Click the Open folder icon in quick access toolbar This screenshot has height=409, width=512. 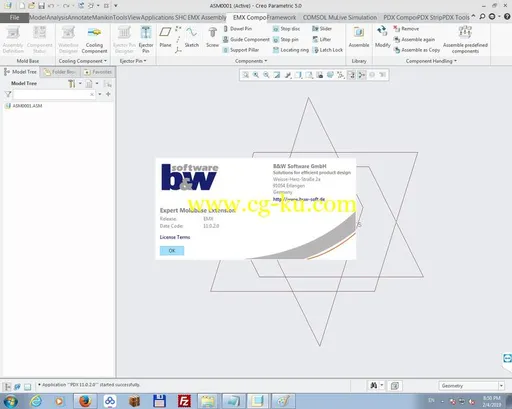point(31,6)
